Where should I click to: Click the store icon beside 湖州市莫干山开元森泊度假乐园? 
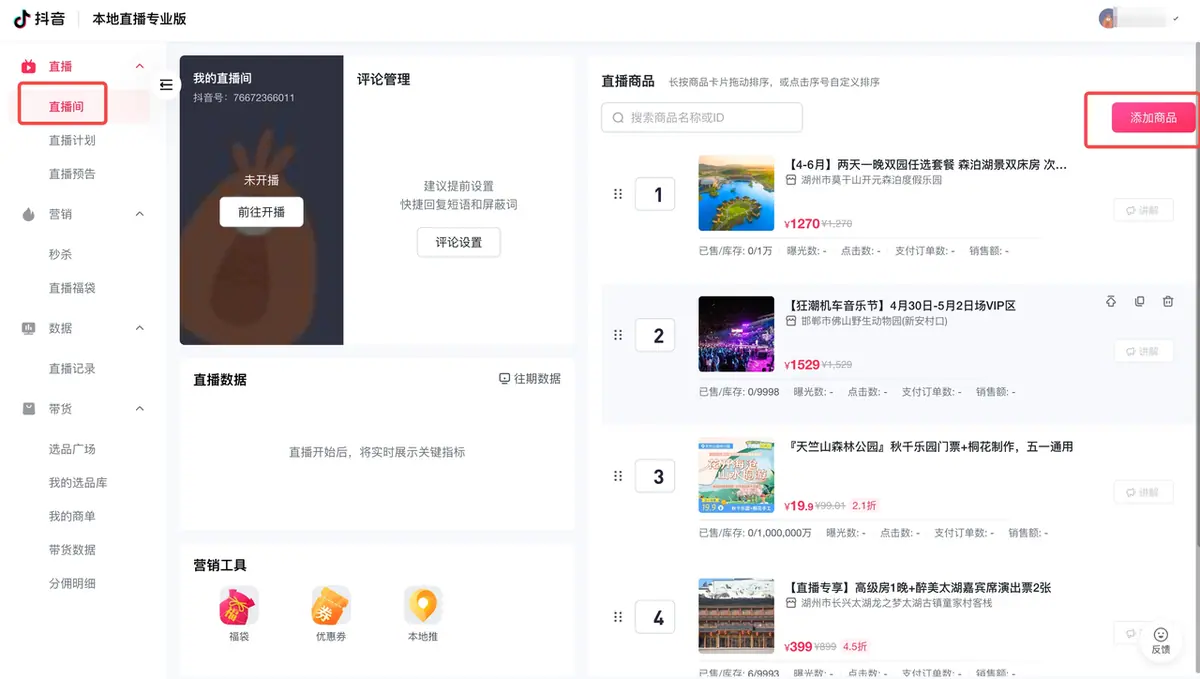(x=791, y=180)
